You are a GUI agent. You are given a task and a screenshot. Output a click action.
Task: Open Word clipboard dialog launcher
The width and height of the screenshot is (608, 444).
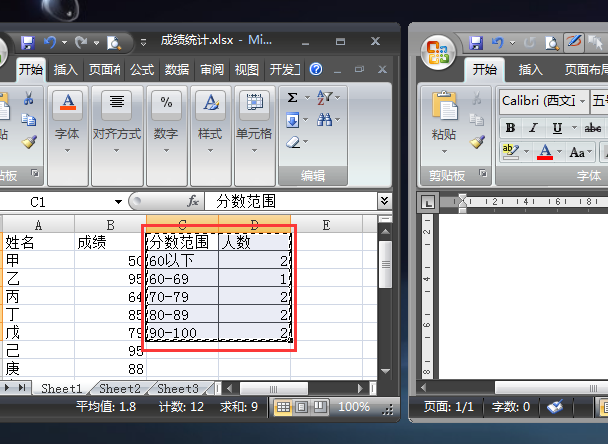[483, 173]
